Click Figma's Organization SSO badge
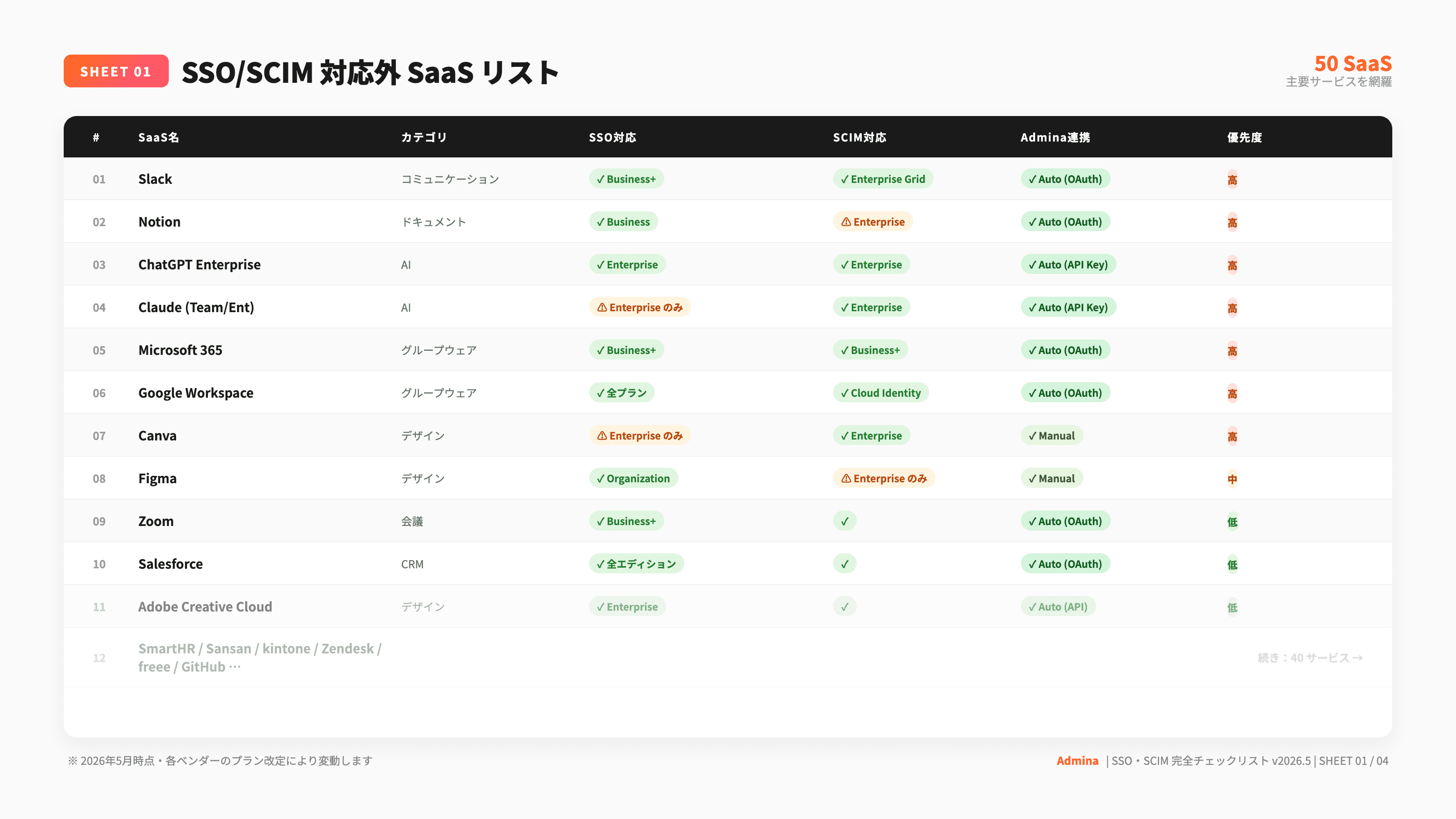This screenshot has height=819, width=1456. [x=634, y=479]
